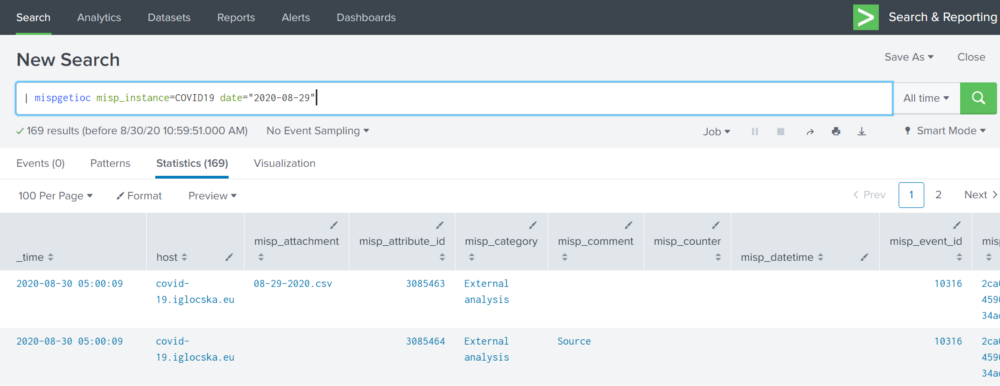Open the Analytics menu
This screenshot has width=1000, height=386.
pos(99,18)
